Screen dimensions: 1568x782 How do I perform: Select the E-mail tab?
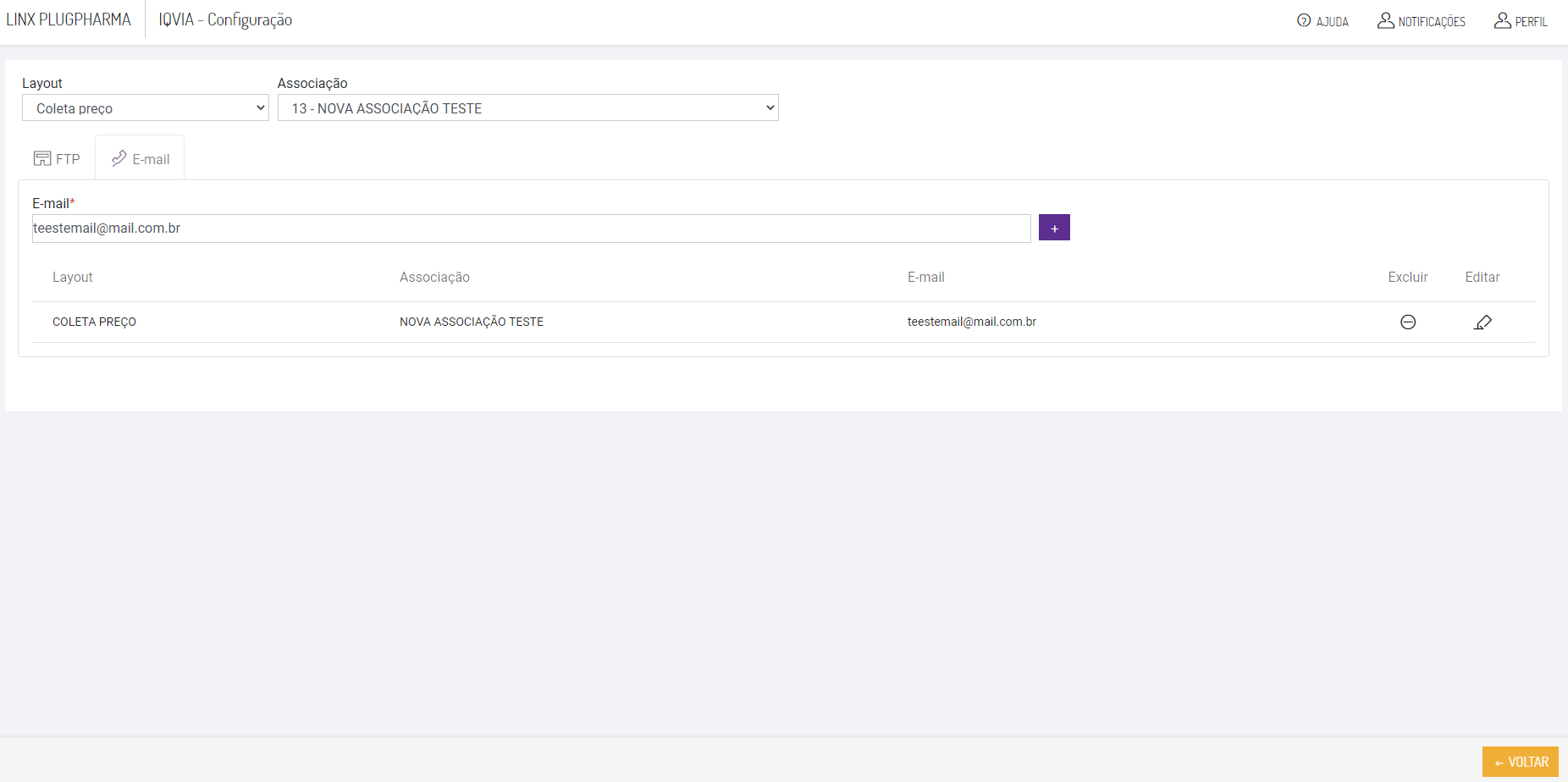point(151,159)
